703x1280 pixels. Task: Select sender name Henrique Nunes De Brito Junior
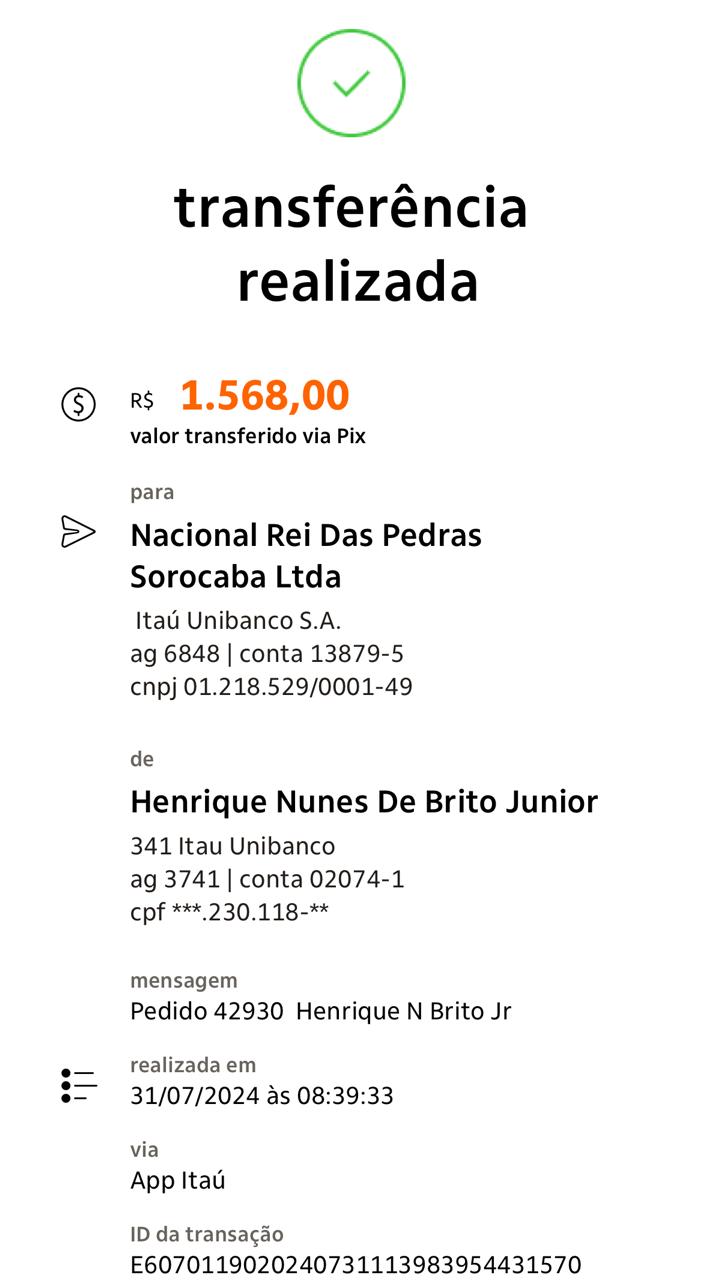(x=364, y=802)
